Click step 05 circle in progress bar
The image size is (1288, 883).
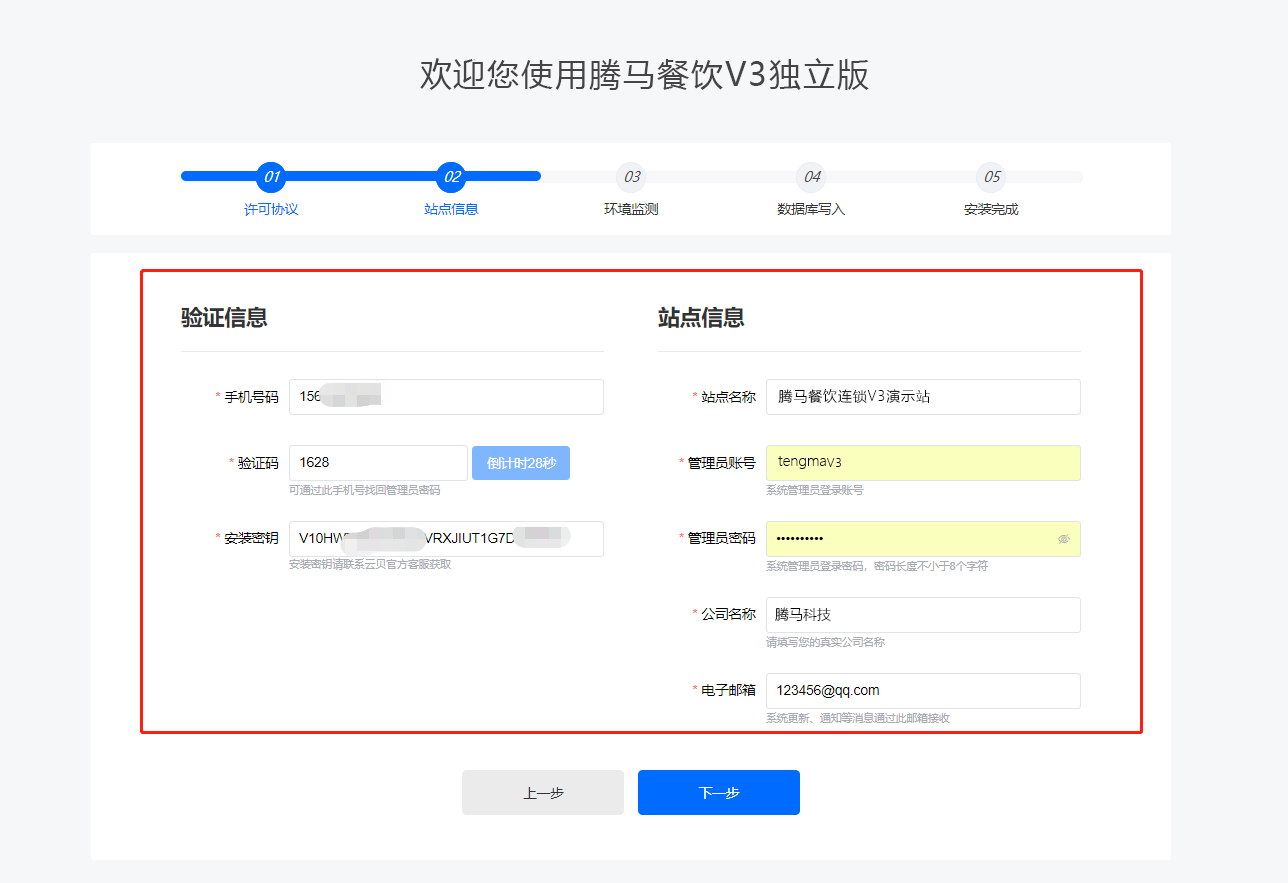coord(991,177)
